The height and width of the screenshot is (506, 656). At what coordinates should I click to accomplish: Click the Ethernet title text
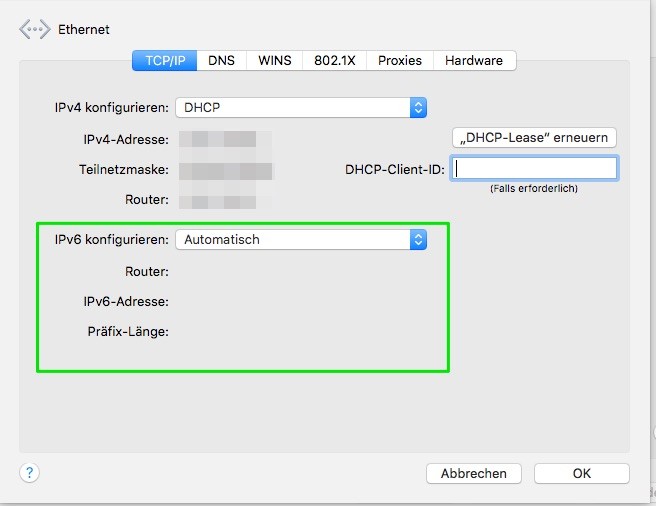point(84,30)
